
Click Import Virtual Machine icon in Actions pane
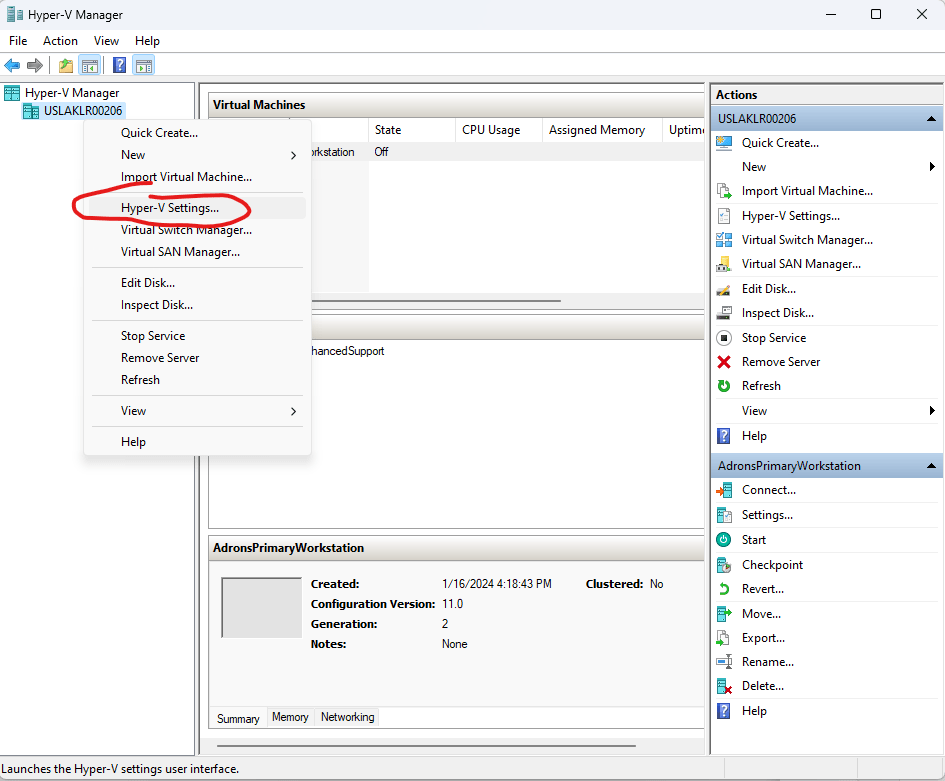pyautogui.click(x=724, y=191)
